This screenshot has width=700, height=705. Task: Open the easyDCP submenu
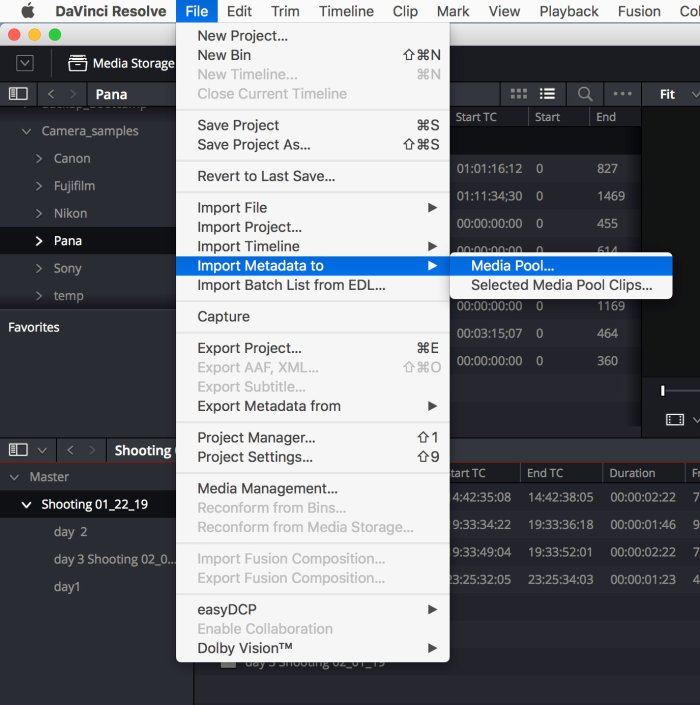coord(313,610)
